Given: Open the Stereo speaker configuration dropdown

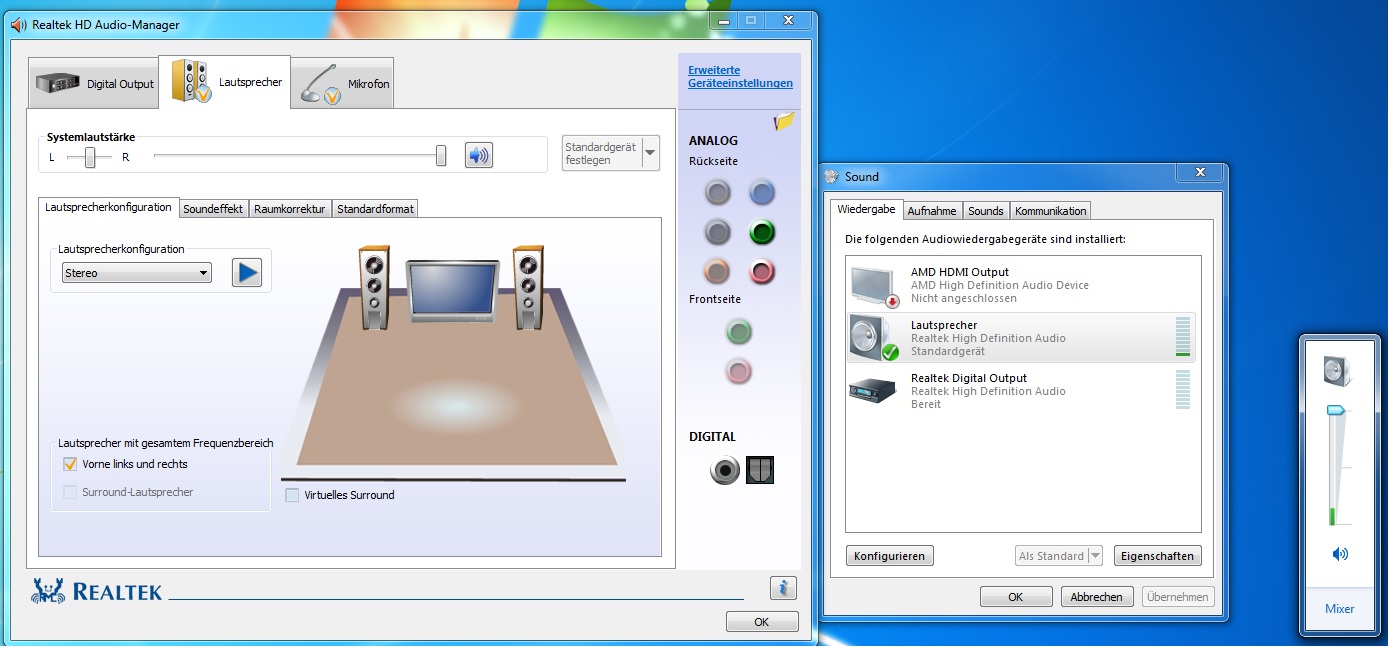Looking at the screenshot, I should [136, 273].
